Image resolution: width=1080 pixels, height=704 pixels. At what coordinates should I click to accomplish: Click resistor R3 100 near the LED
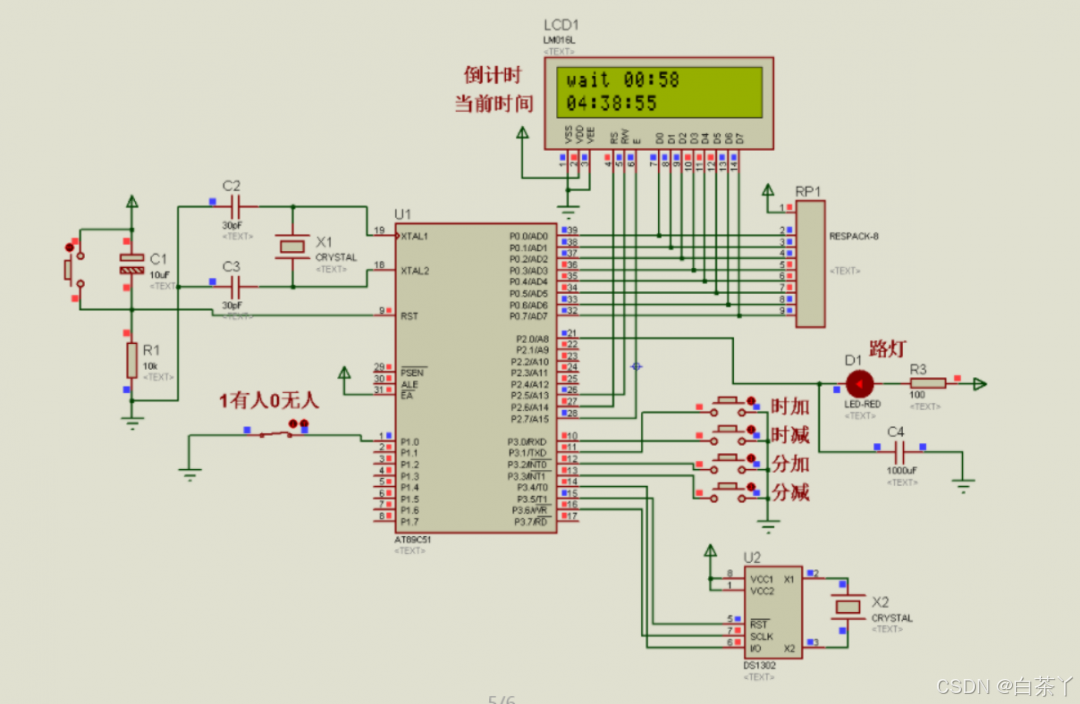click(x=927, y=384)
